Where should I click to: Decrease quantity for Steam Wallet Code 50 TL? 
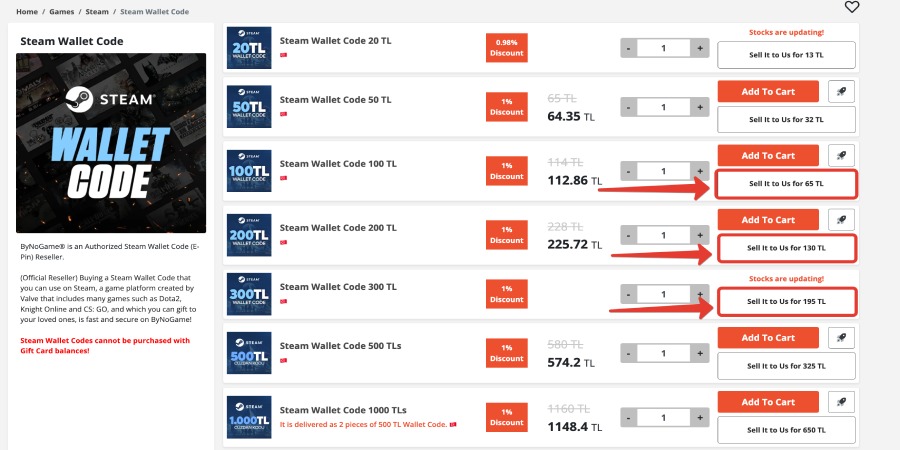coord(628,107)
